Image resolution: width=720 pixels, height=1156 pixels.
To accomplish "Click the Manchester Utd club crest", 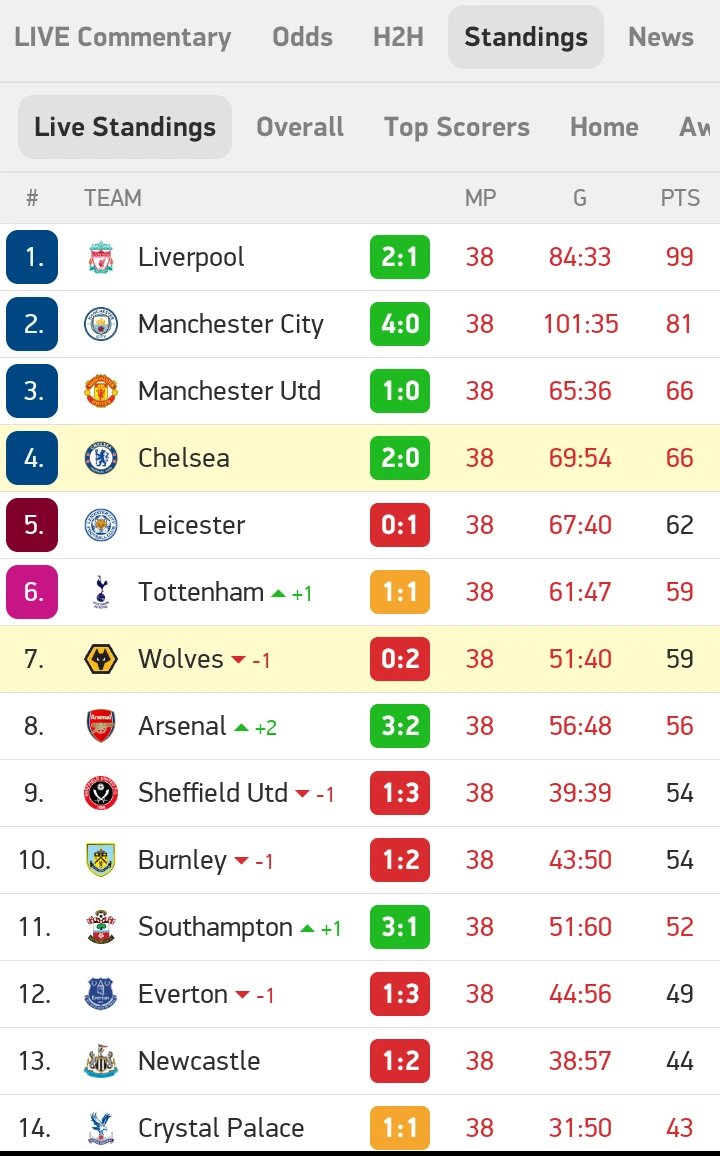I will point(101,391).
